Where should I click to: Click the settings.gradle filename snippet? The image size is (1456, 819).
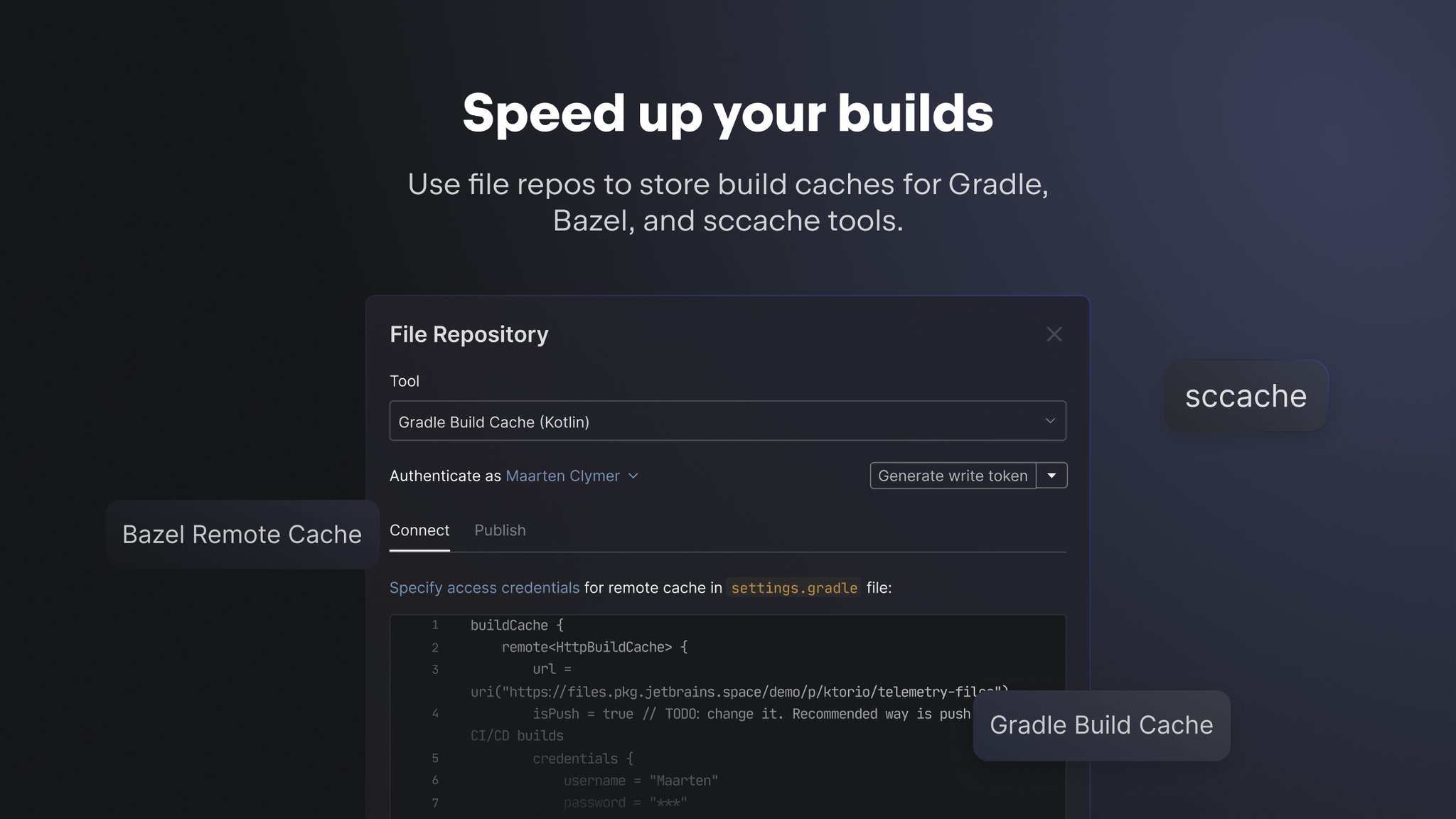(x=794, y=588)
